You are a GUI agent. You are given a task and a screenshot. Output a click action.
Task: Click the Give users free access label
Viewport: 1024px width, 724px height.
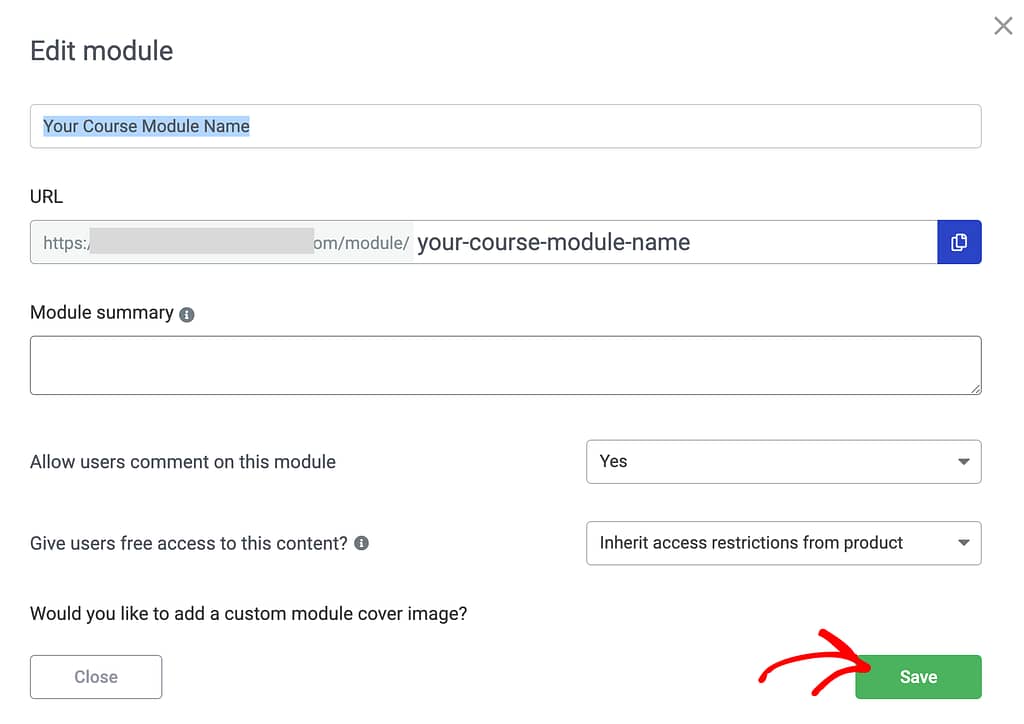coord(188,543)
